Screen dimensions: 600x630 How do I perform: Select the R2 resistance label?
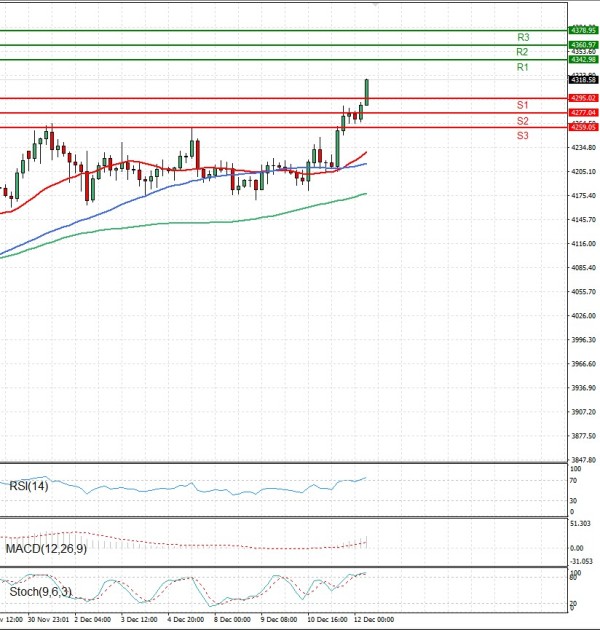(x=523, y=52)
